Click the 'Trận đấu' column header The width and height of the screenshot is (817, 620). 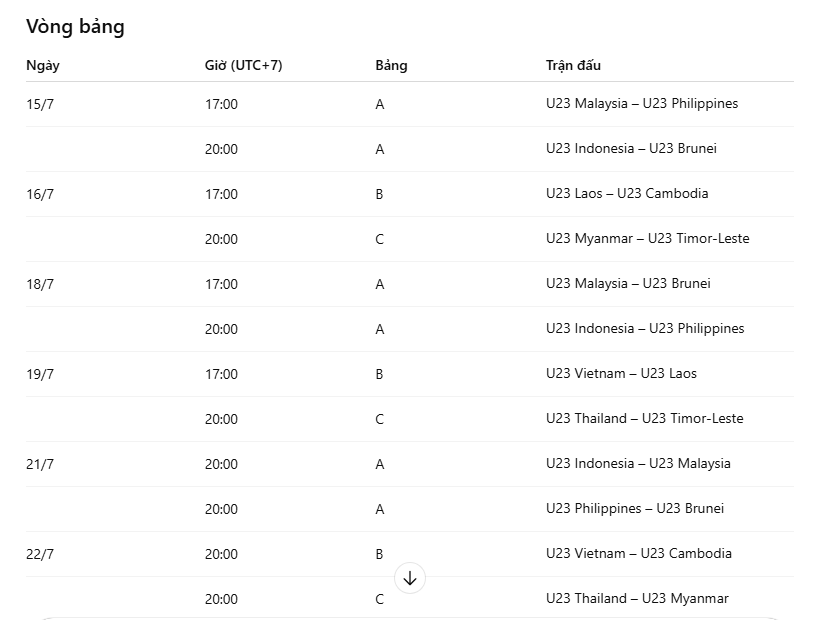pos(573,66)
